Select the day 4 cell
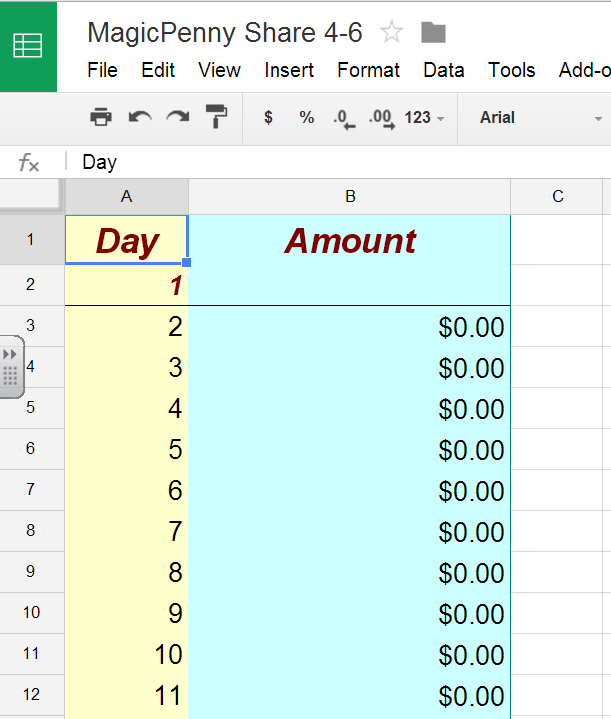 click(x=127, y=408)
